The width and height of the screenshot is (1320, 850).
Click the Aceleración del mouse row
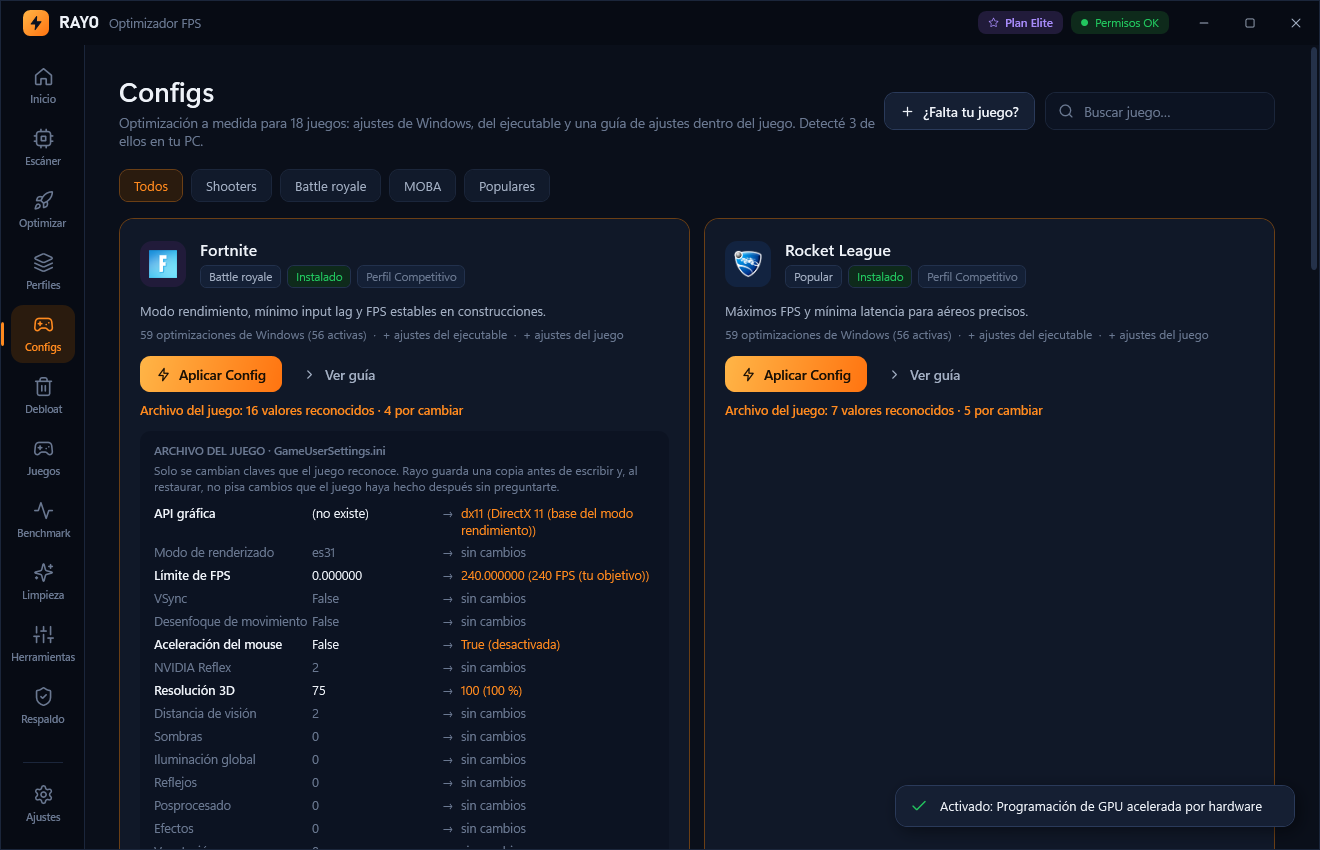(x=404, y=645)
